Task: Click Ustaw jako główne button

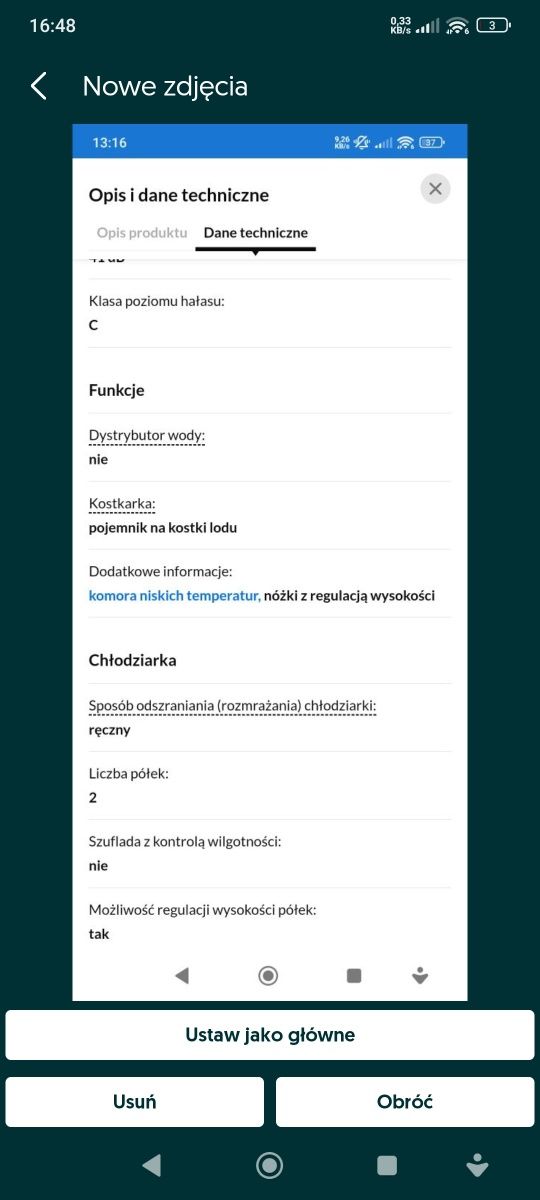Action: coord(270,1035)
